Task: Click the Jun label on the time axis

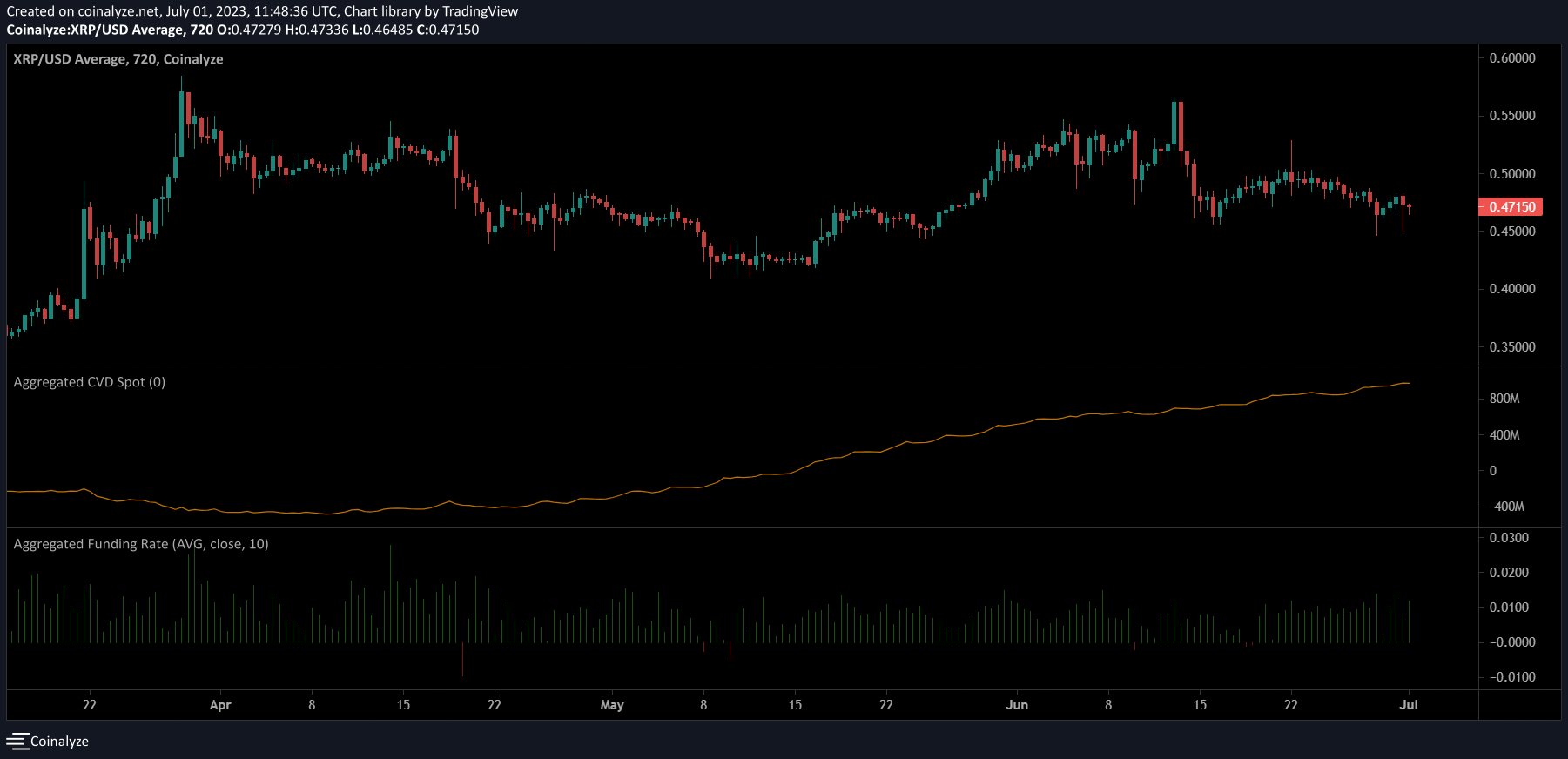Action: point(1016,705)
